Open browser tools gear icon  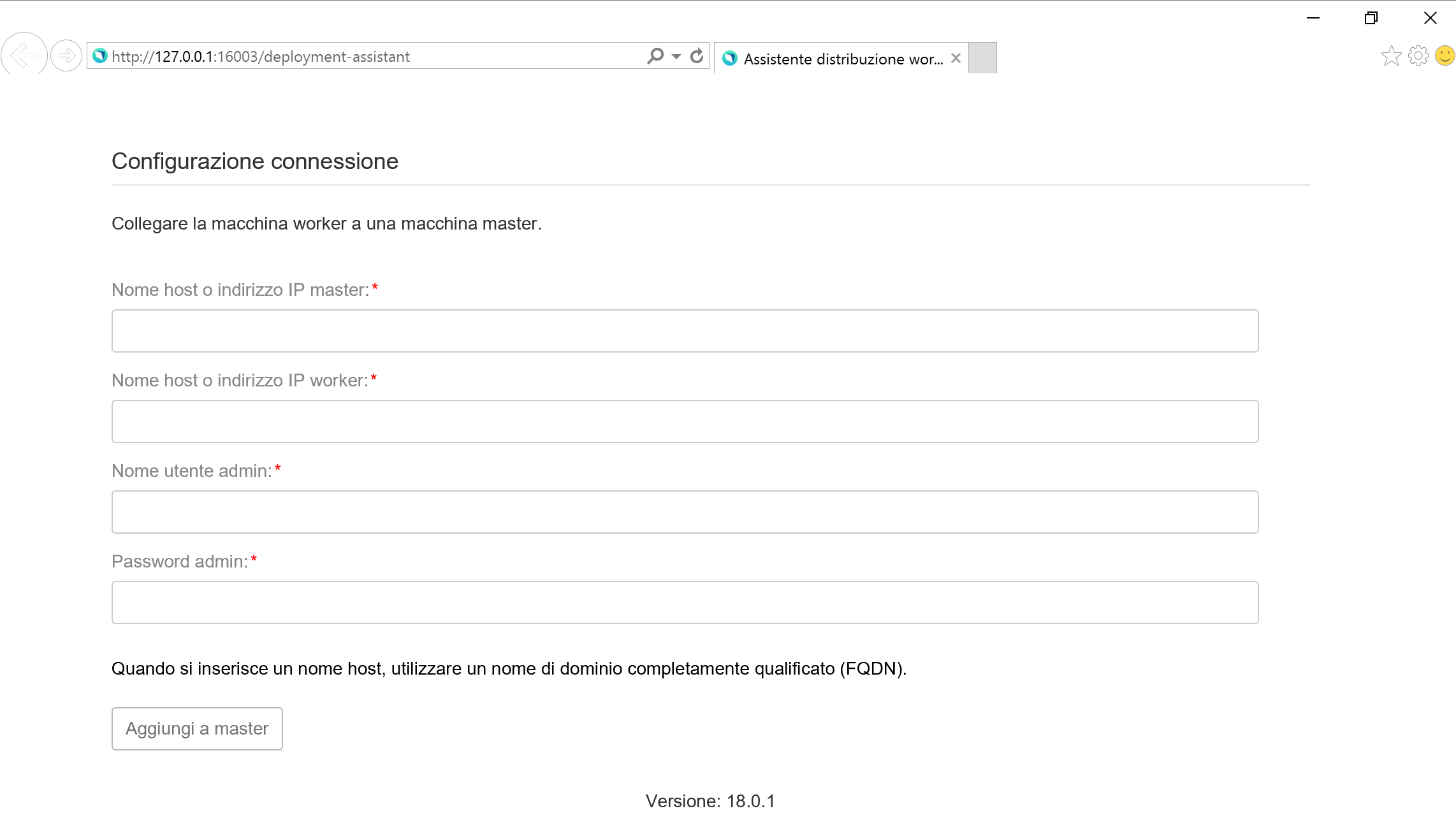click(1418, 56)
